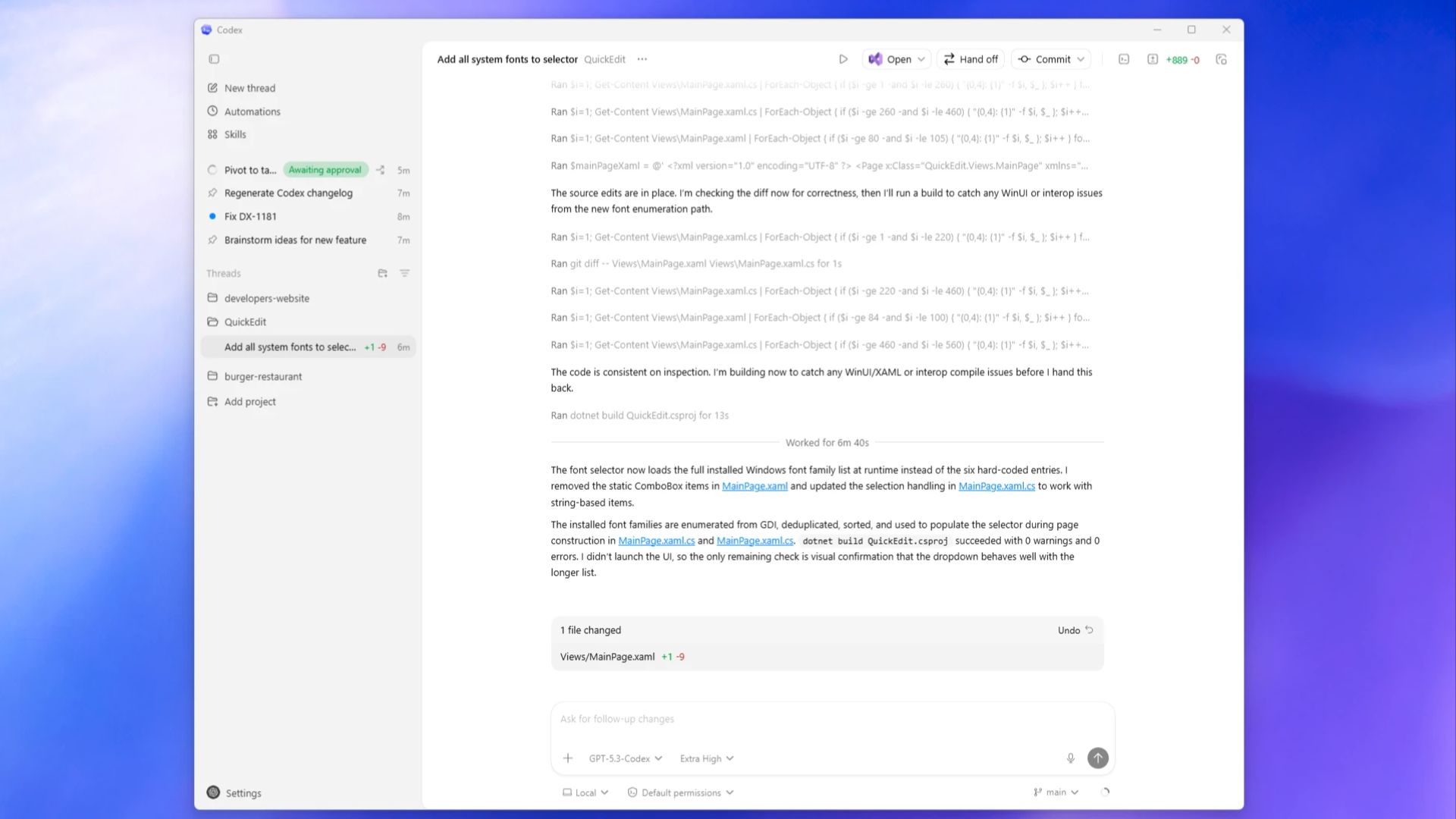
Task: Open Automations in the sidebar
Action: pos(252,111)
